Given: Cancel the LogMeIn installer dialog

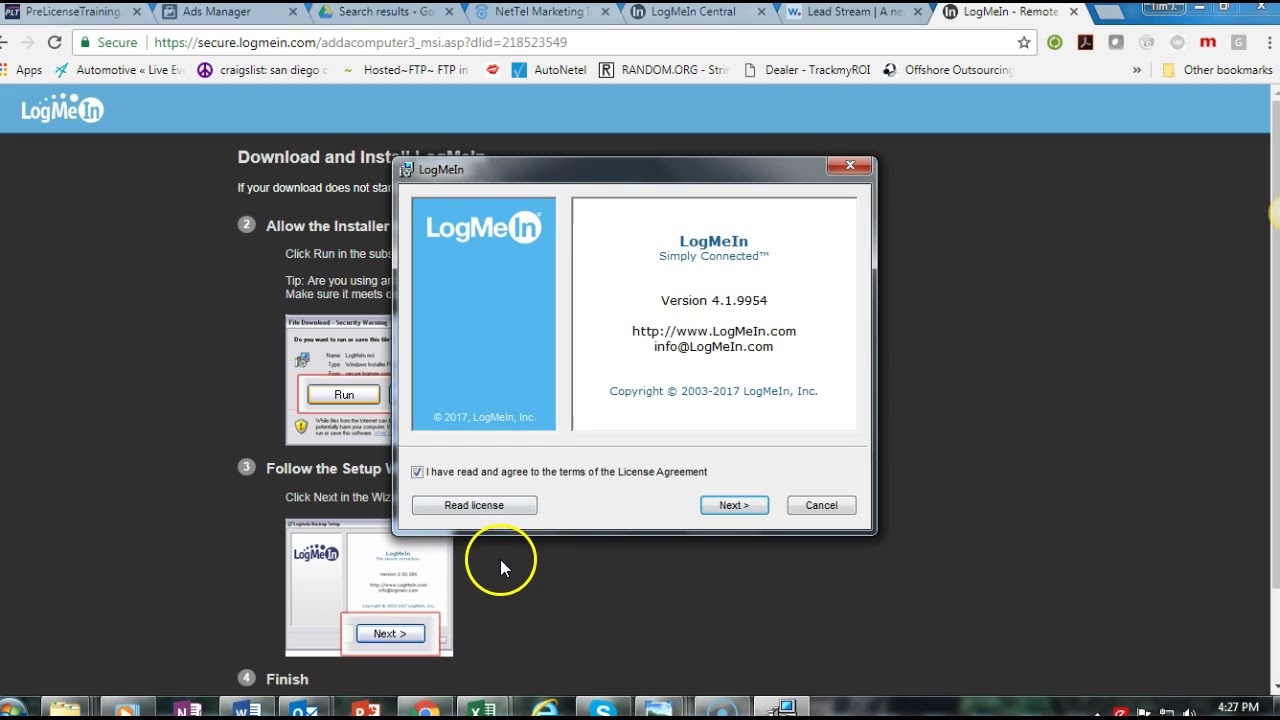Looking at the screenshot, I should coord(821,505).
